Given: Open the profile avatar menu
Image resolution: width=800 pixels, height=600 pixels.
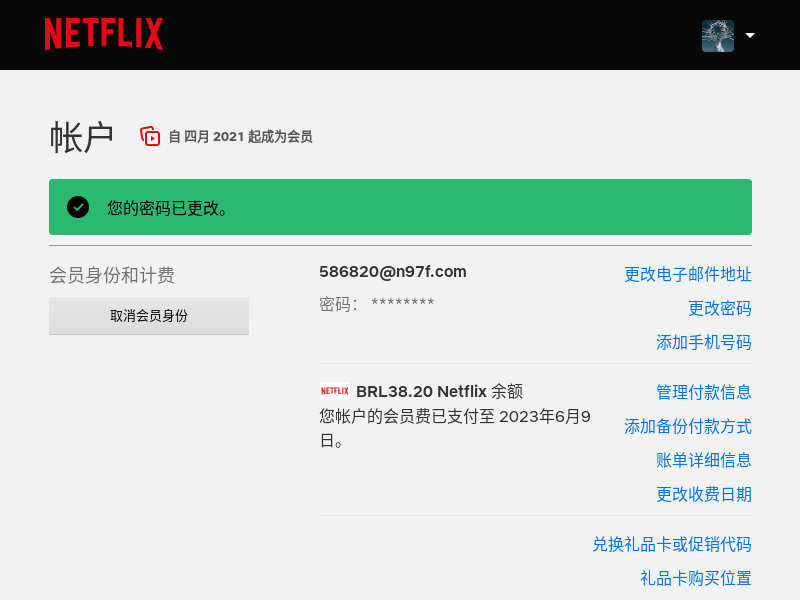Looking at the screenshot, I should tap(718, 36).
